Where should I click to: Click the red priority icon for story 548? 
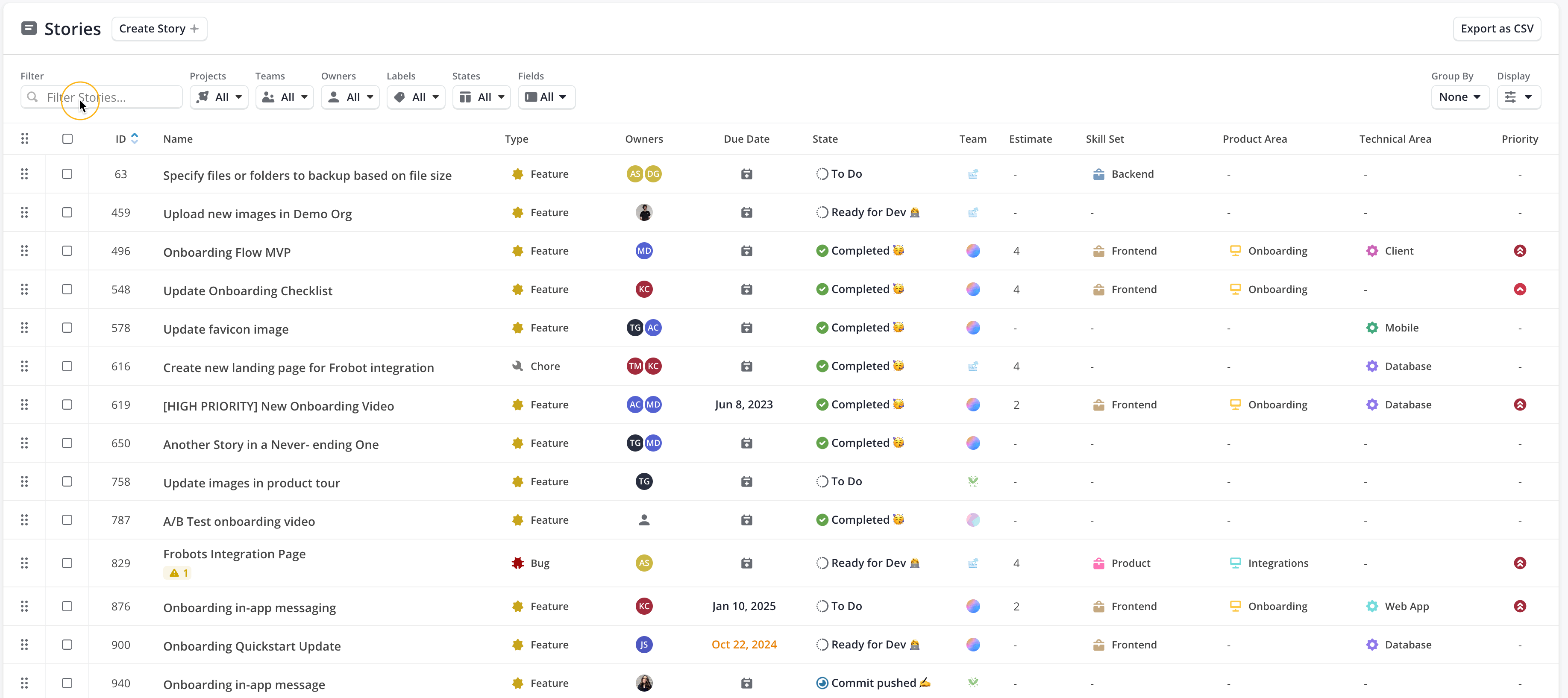(x=1519, y=289)
